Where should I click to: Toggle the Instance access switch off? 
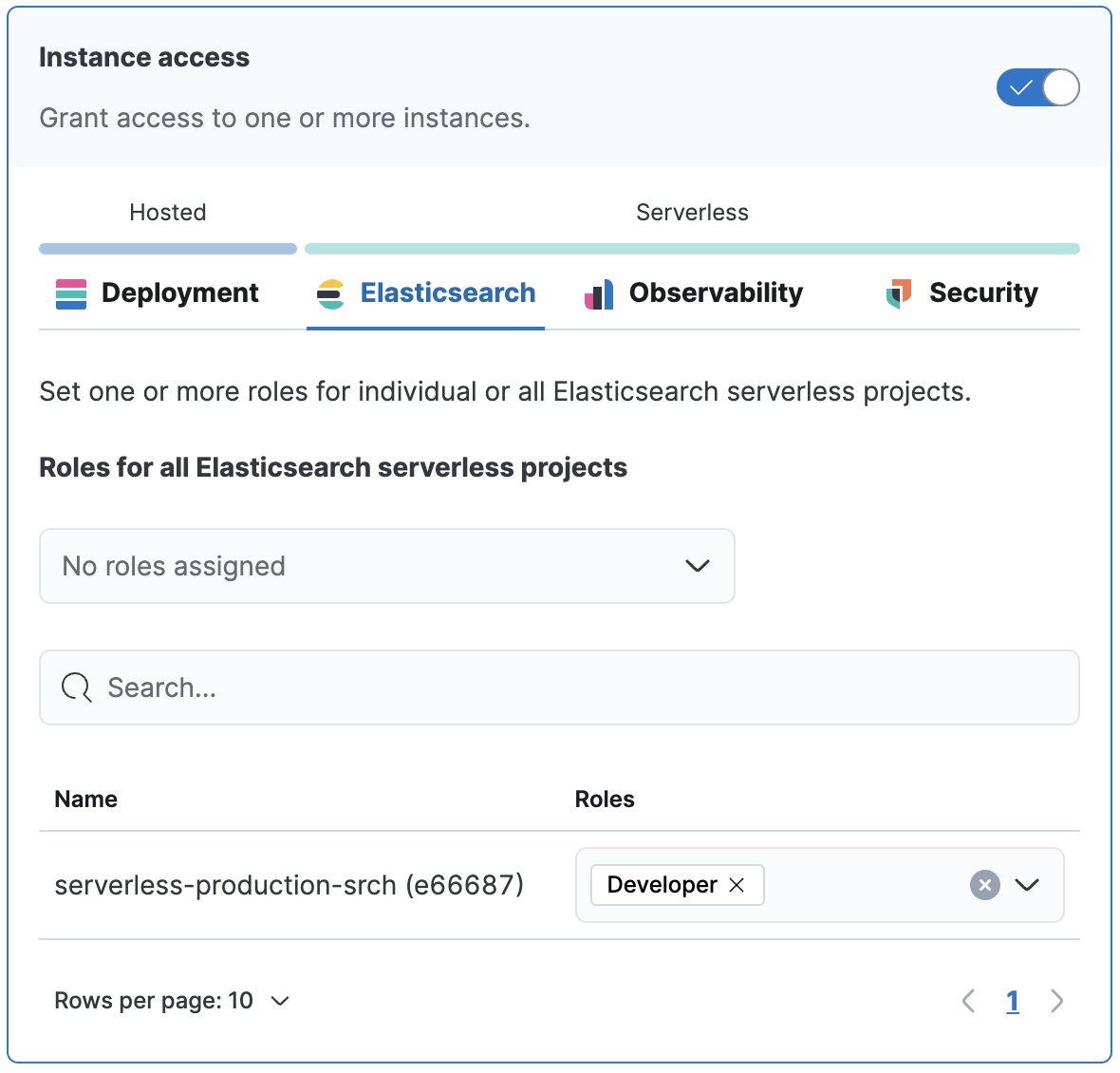click(1037, 88)
